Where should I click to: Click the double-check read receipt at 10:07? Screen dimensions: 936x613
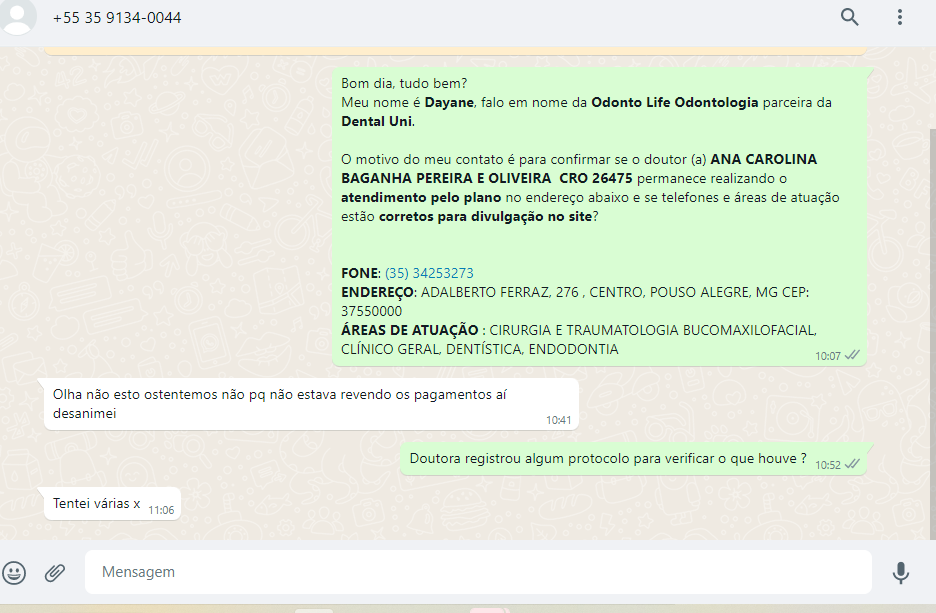(852, 355)
